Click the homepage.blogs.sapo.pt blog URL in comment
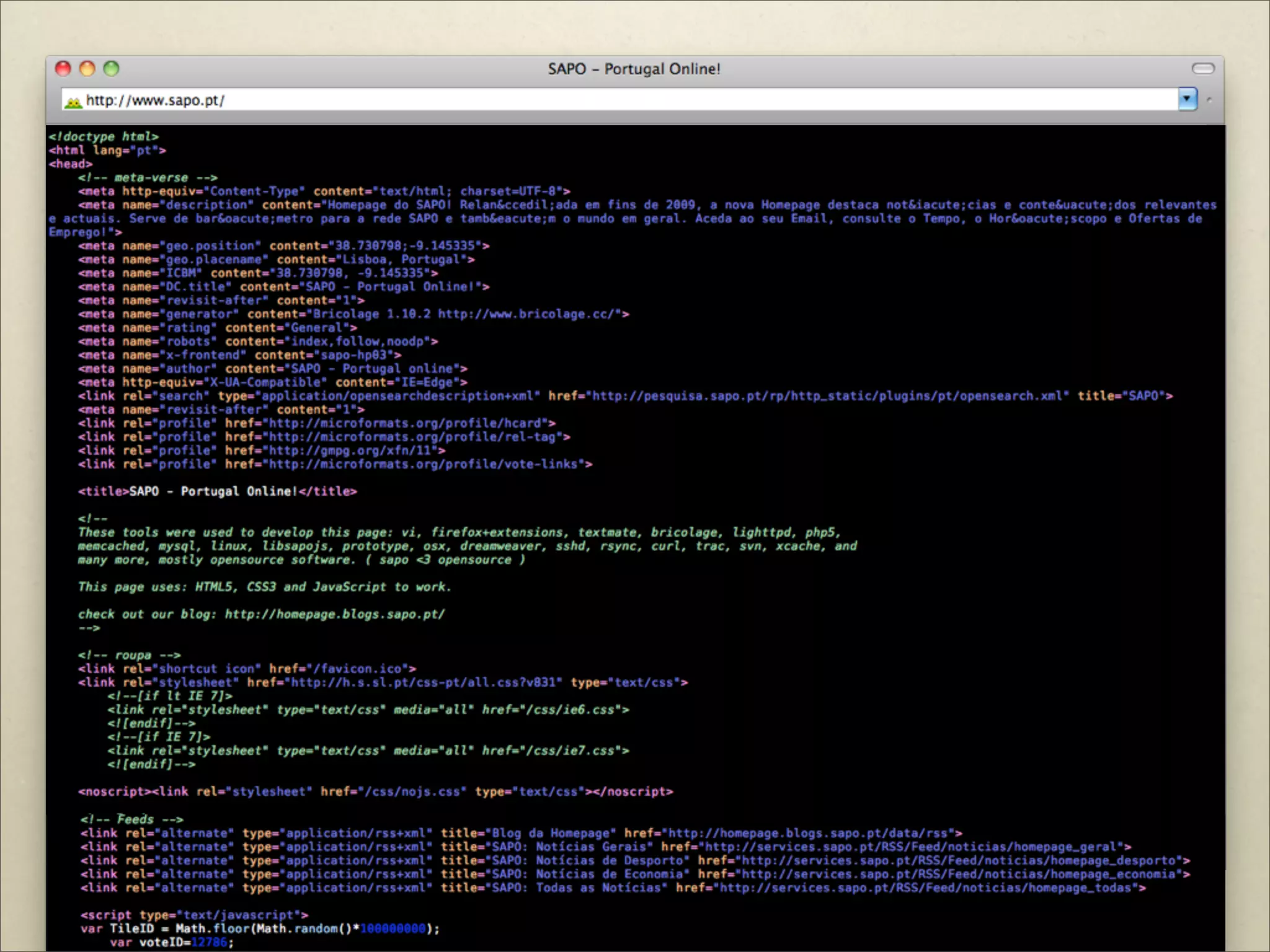Image resolution: width=1270 pixels, height=952 pixels. (334, 614)
